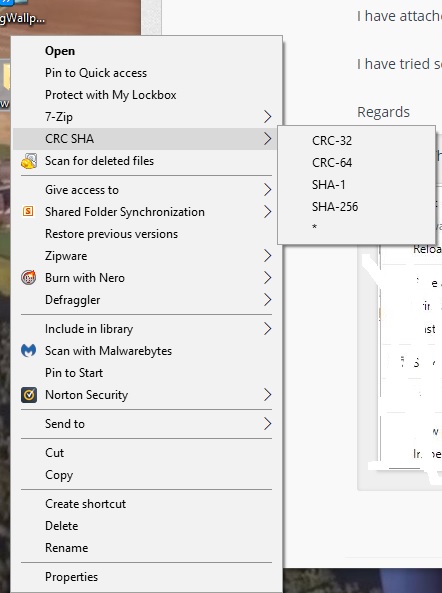This screenshot has height=593, width=442.
Task: Expand the Include in library arrow
Action: pos(267,329)
